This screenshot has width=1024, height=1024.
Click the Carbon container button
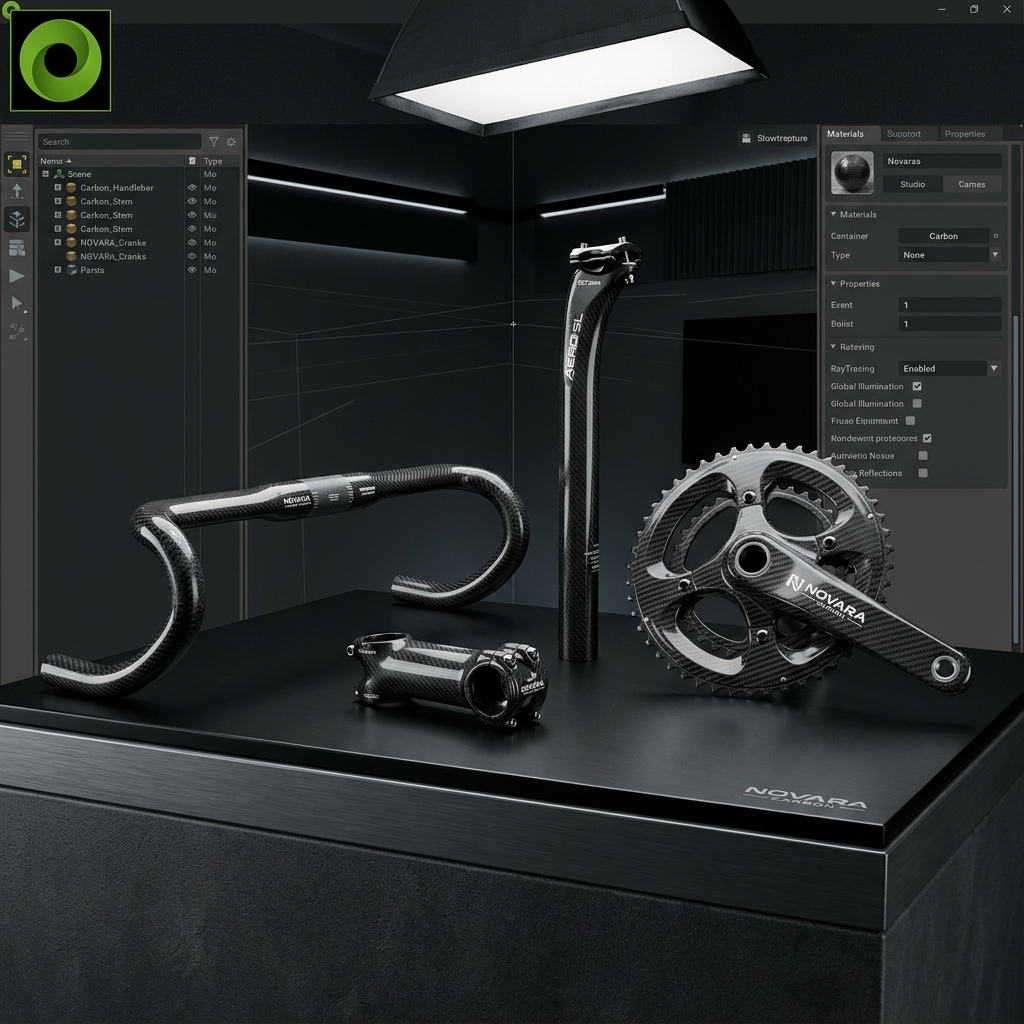click(944, 236)
